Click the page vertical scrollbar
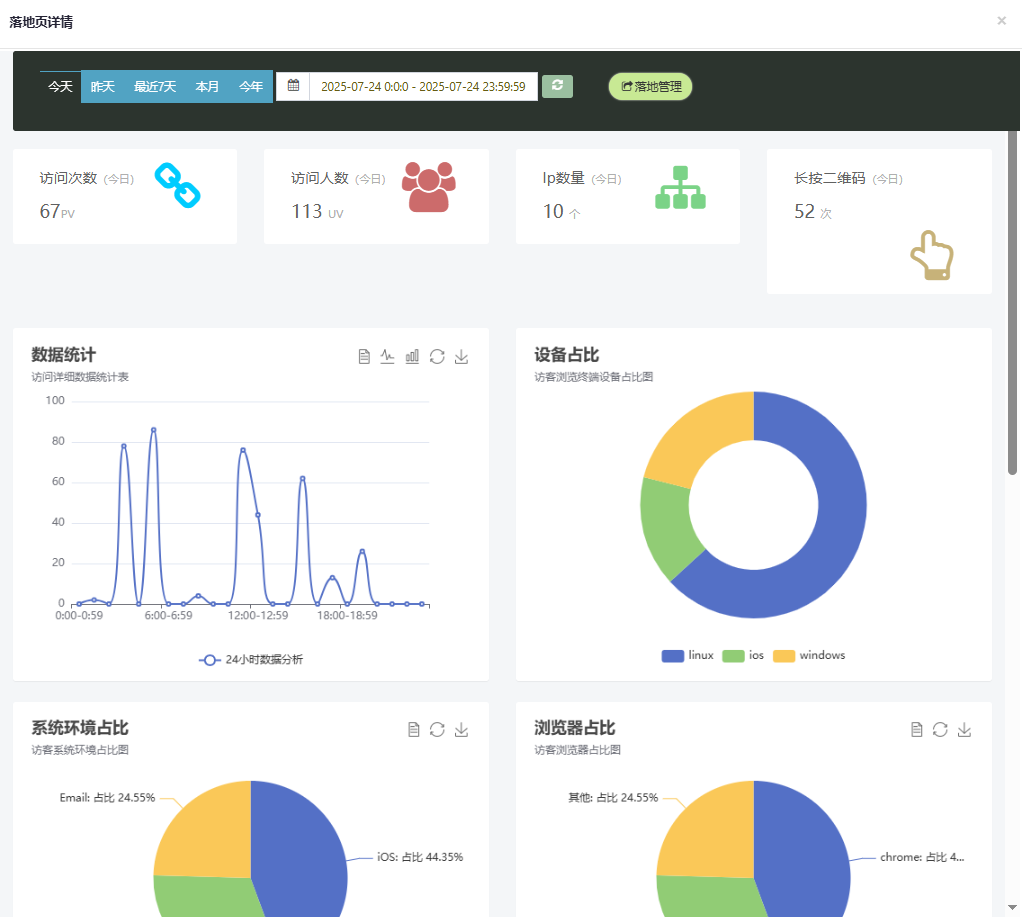The height and width of the screenshot is (917, 1022). point(1012,300)
